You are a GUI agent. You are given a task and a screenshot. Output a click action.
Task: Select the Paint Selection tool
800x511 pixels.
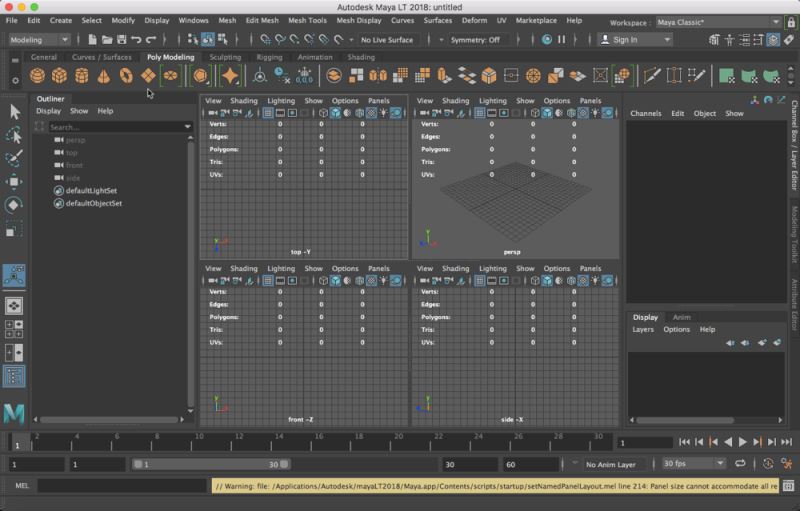(14, 158)
